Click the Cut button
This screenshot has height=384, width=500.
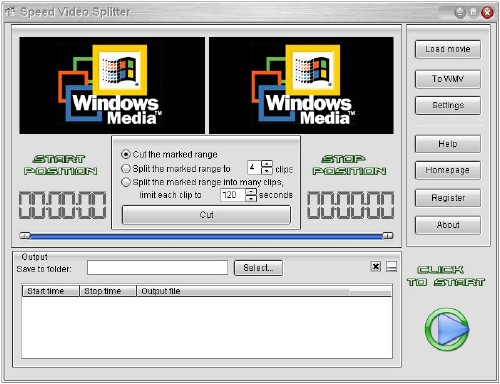click(x=206, y=215)
